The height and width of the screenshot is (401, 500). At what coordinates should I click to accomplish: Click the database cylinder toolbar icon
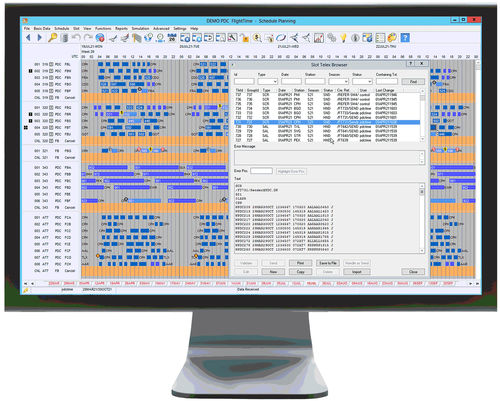pyautogui.click(x=65, y=38)
